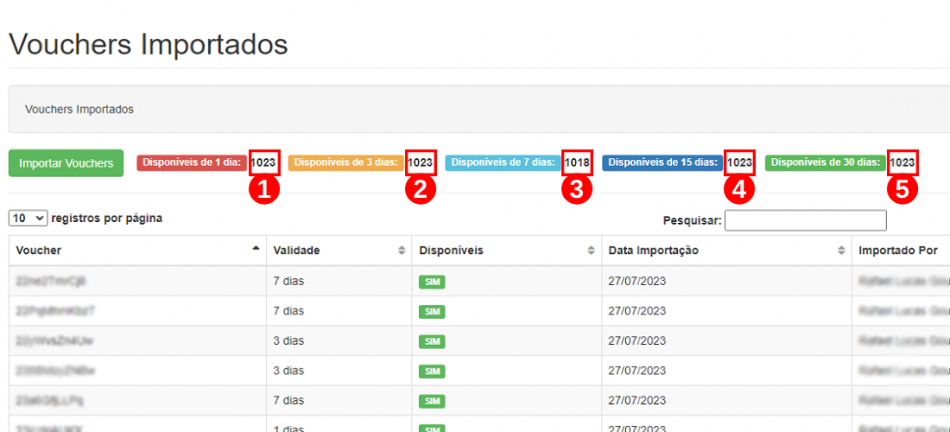Click the Disponíveis de 7 dias badge
This screenshot has width=950, height=432.
point(503,162)
